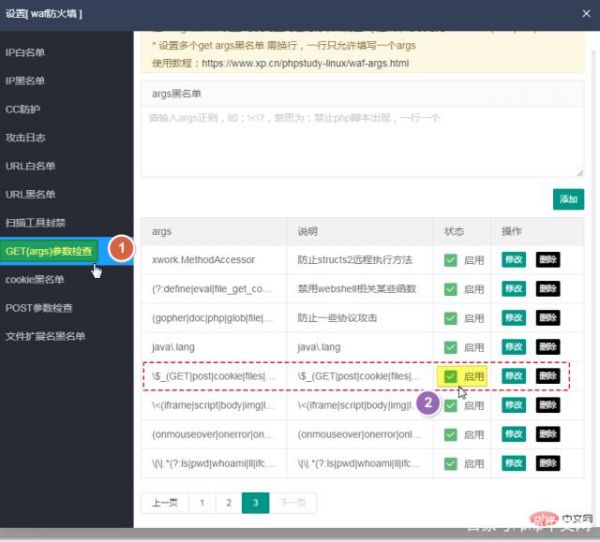
Task: Click 修改 for define|eval rule row
Action: [x=514, y=289]
